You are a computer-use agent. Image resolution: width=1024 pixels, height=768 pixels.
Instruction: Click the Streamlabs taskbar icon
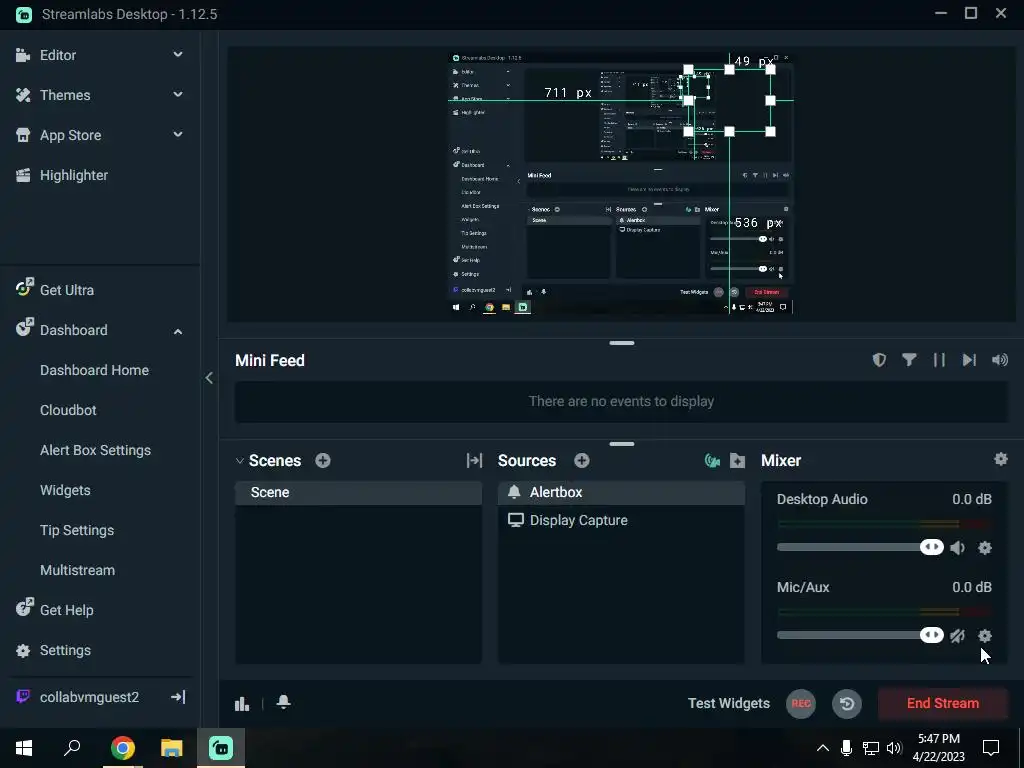point(221,748)
